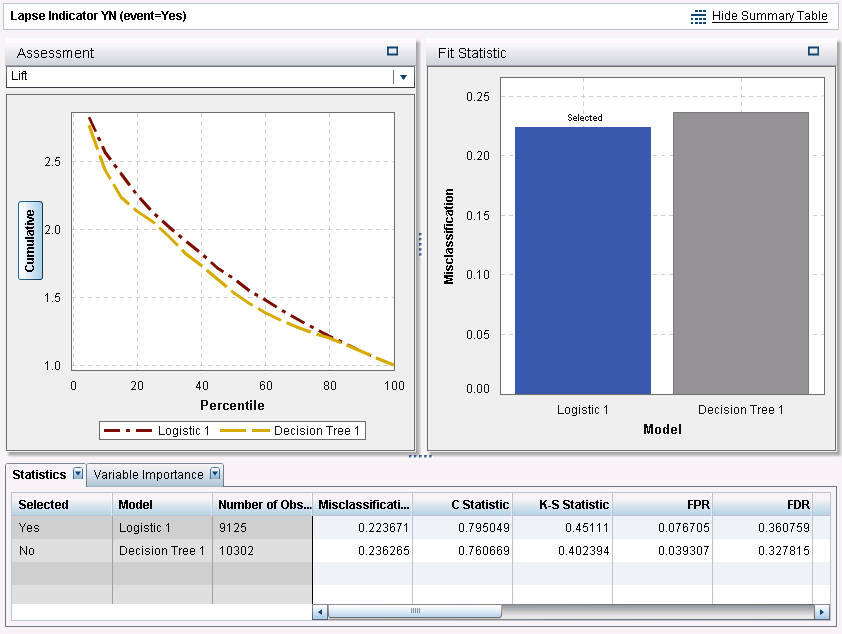Click the K-S Statistic column header

click(562, 505)
